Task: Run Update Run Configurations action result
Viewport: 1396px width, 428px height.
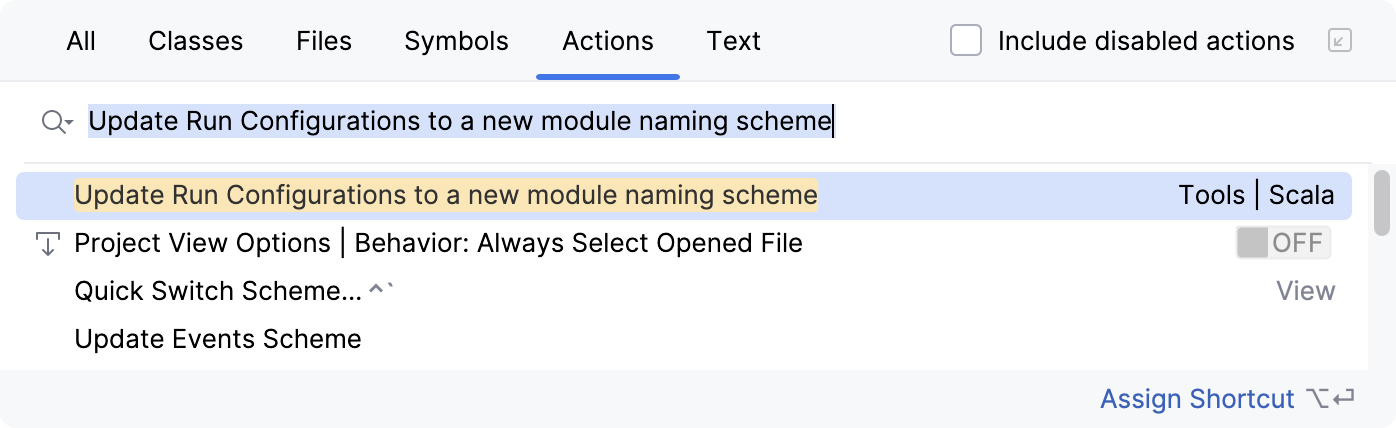Action: click(446, 196)
